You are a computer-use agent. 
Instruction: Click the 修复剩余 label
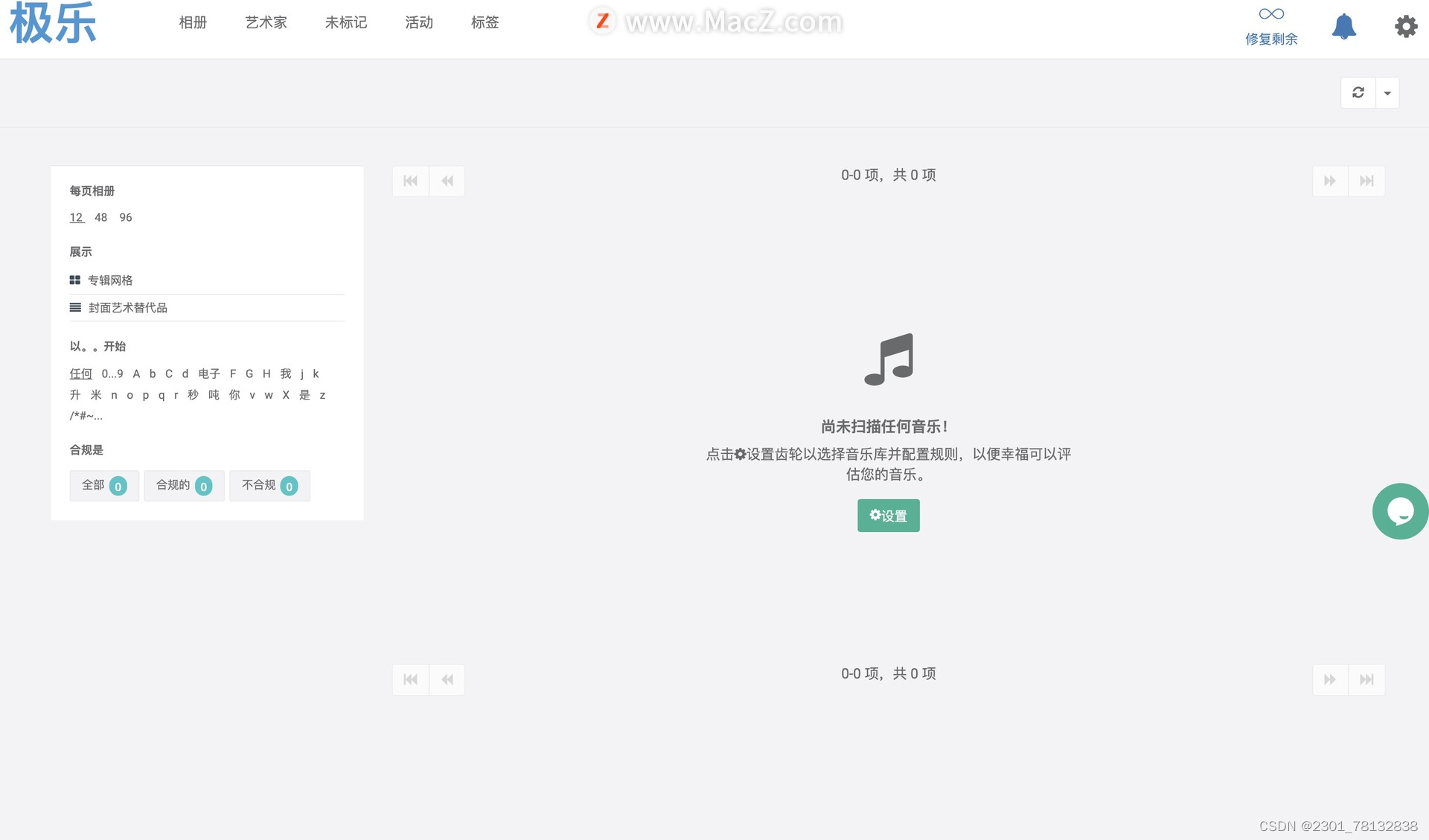1271,39
